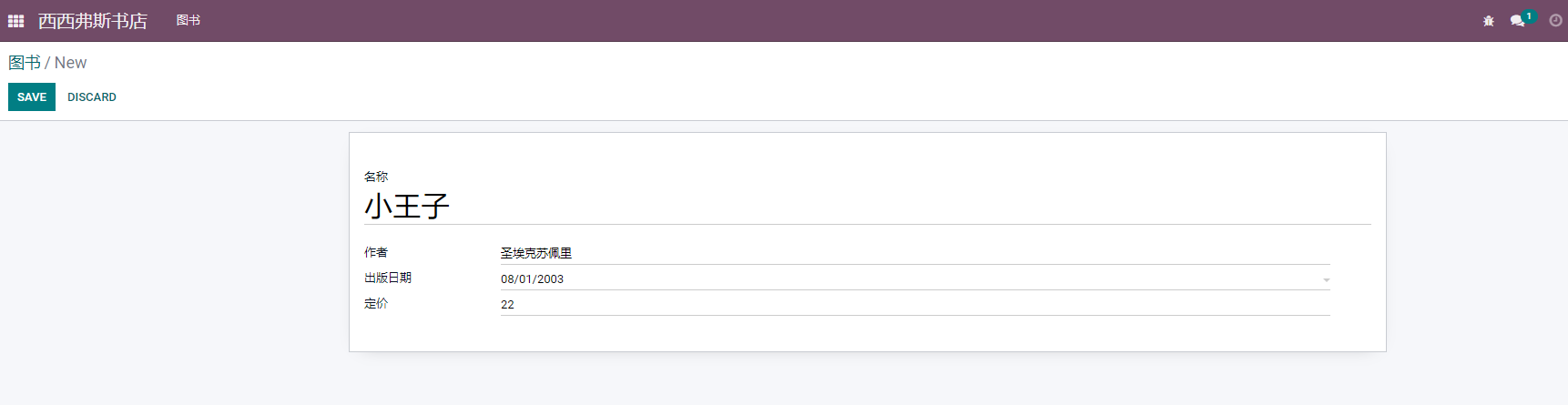
Task: Click the 作者 field label
Action: coord(376,252)
